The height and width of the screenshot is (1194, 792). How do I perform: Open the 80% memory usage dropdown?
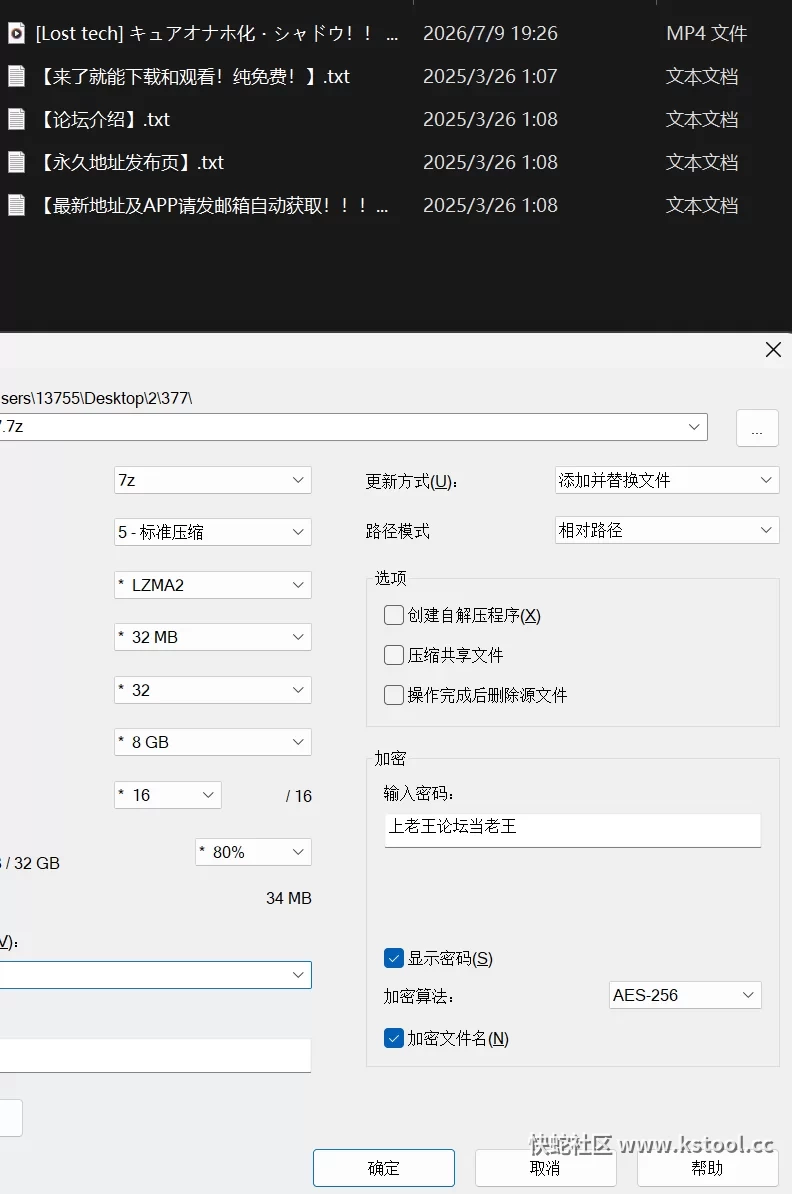(x=254, y=852)
